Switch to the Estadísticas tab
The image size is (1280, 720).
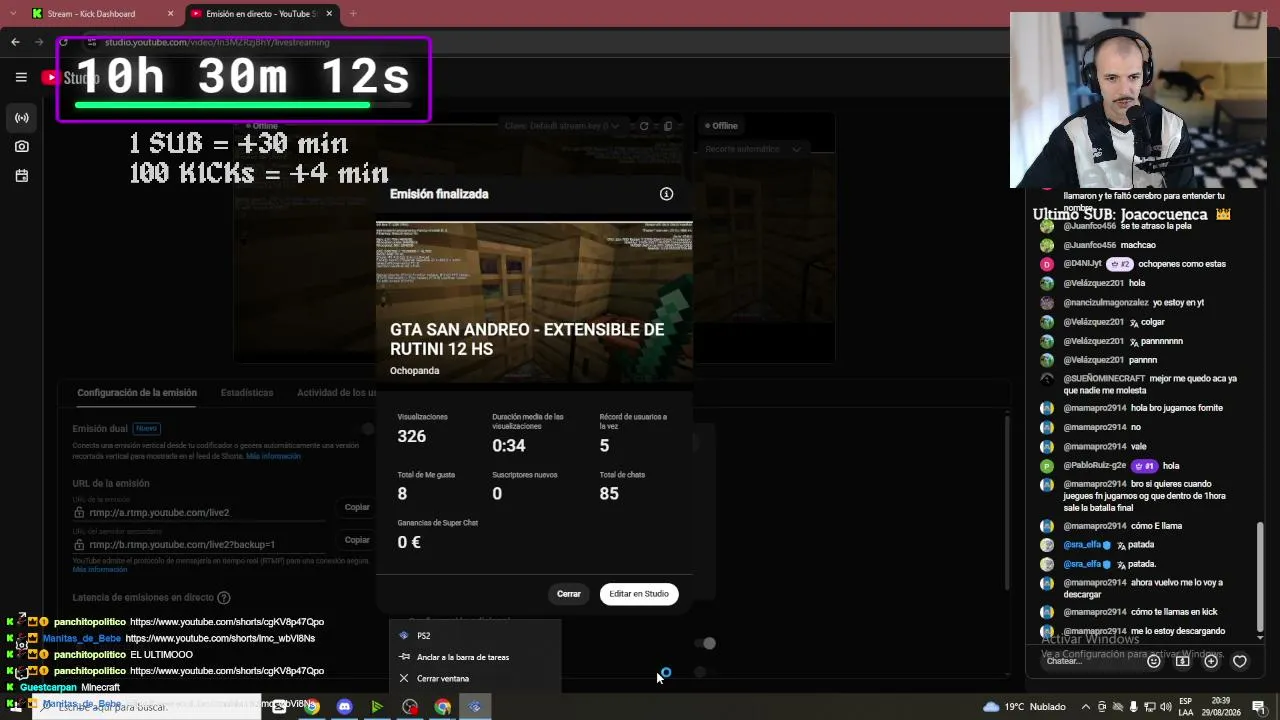tap(247, 393)
